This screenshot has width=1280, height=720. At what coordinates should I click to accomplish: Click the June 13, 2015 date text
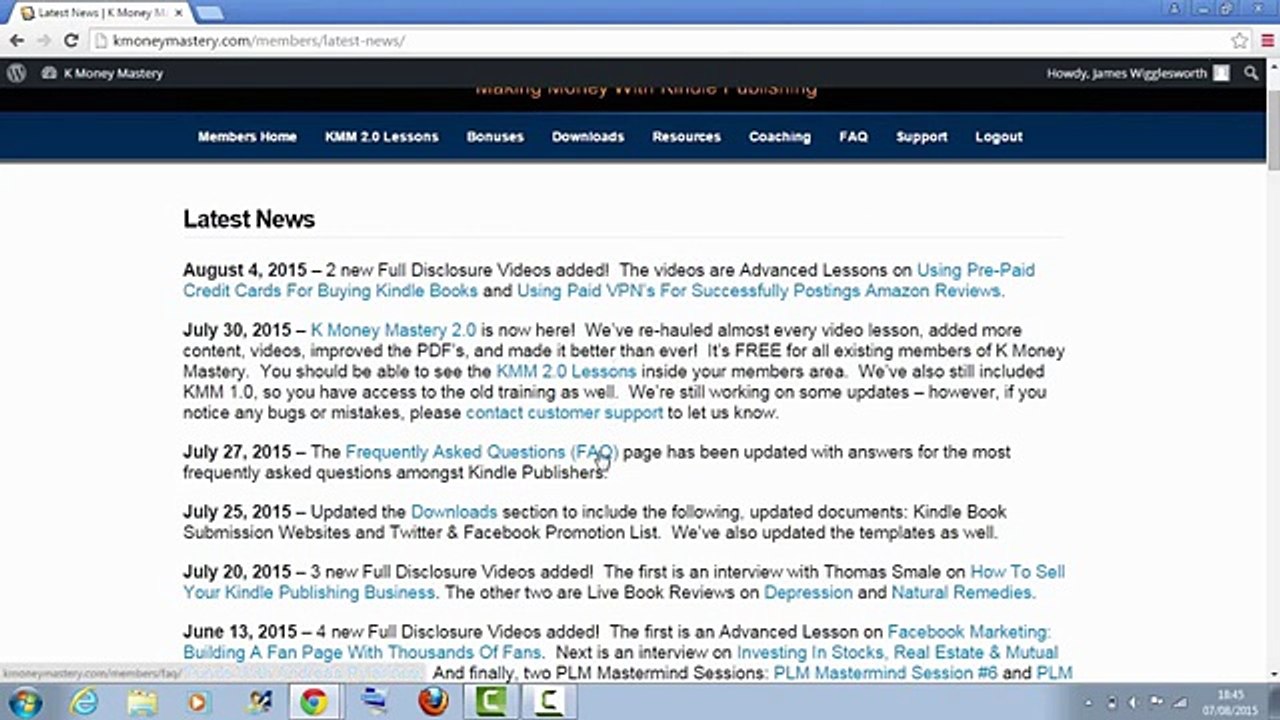[x=240, y=632]
